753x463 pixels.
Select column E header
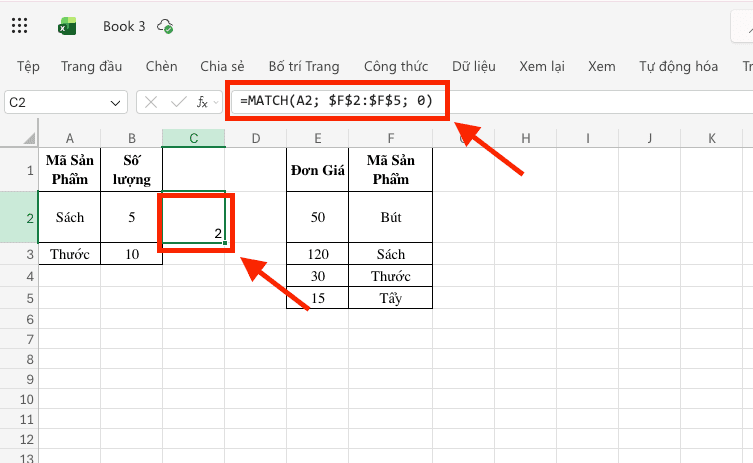tap(317, 138)
